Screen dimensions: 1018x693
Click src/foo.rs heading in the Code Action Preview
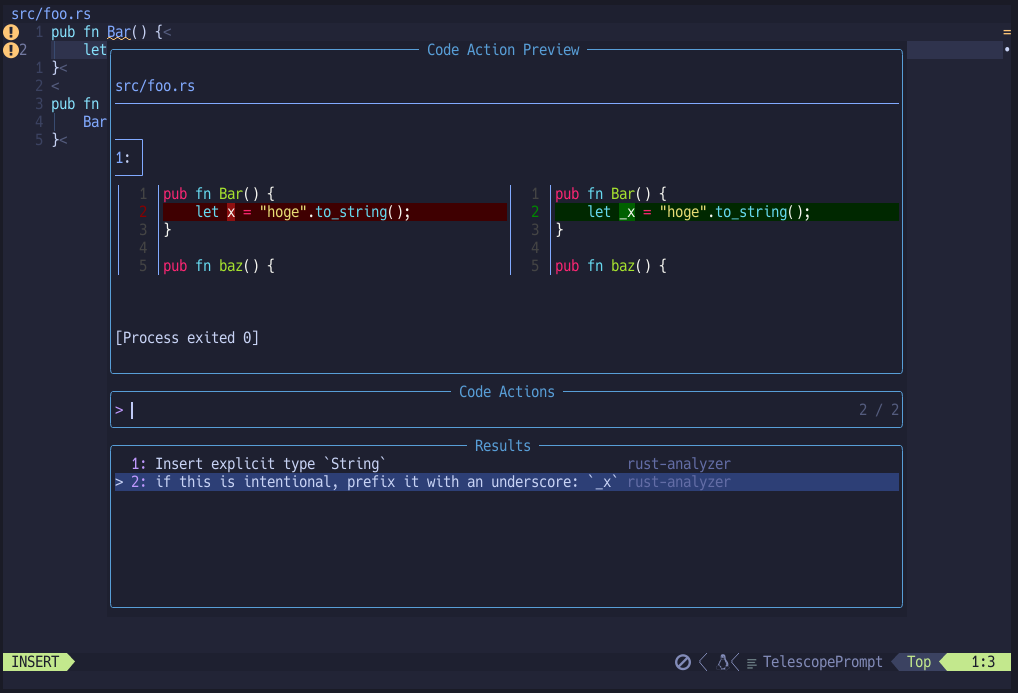pos(155,86)
